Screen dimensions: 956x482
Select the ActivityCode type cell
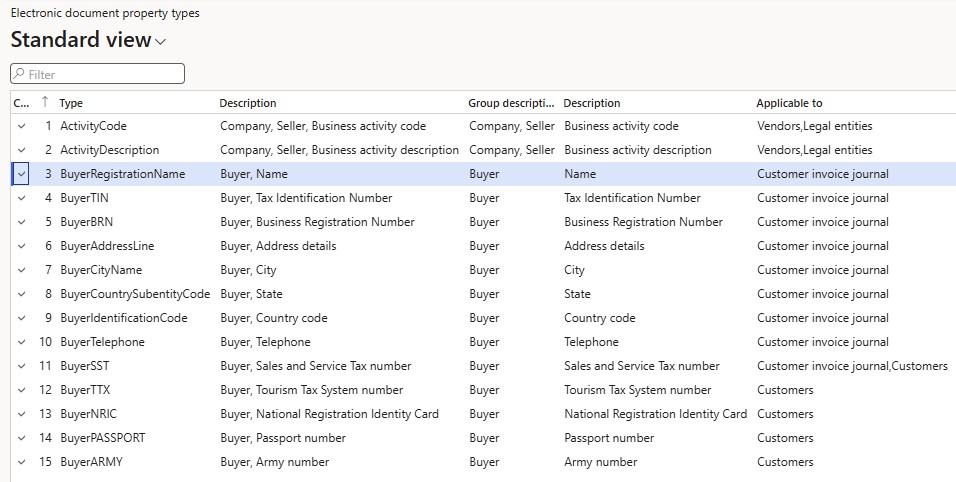pos(93,126)
